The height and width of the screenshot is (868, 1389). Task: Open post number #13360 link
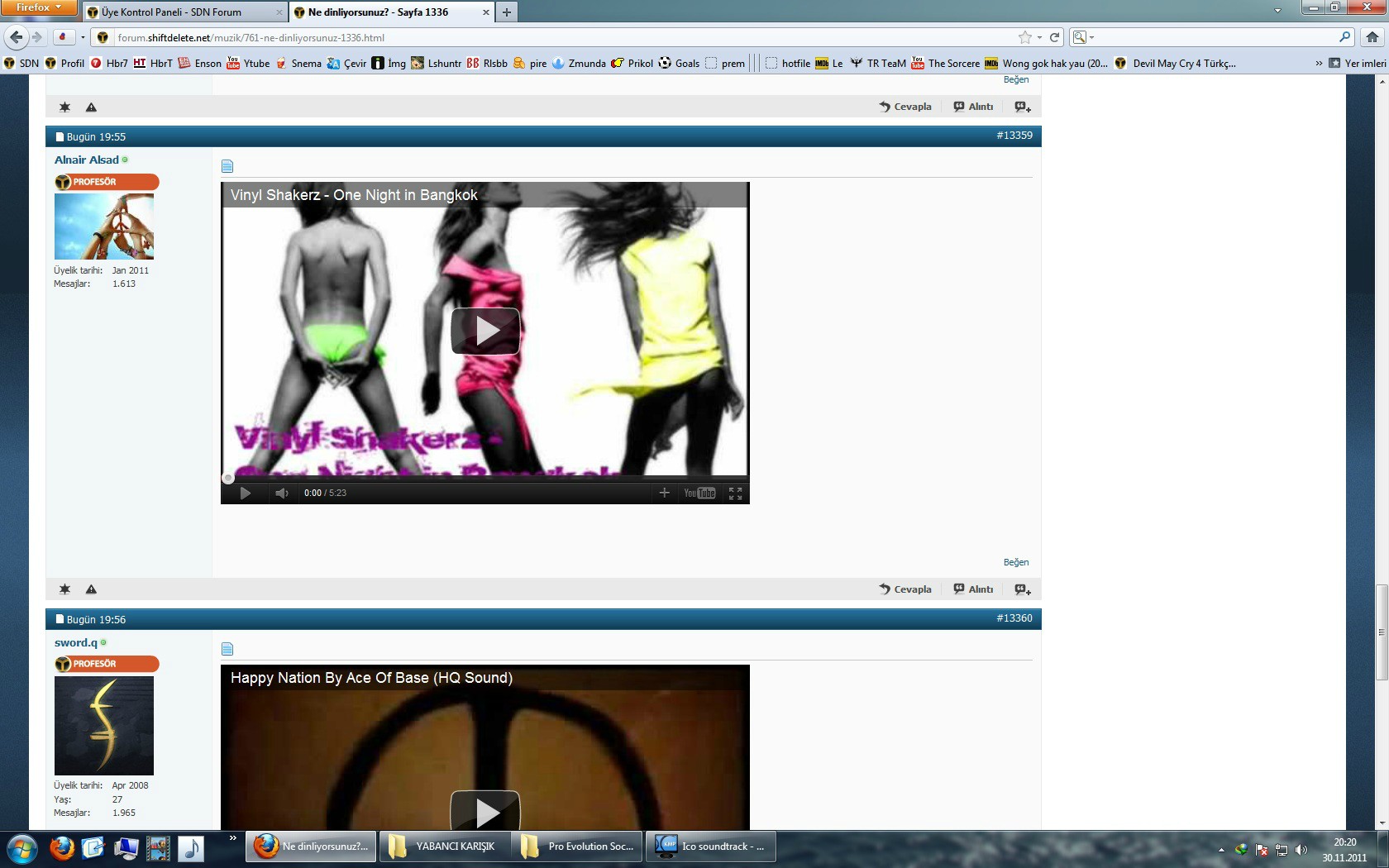point(1014,618)
